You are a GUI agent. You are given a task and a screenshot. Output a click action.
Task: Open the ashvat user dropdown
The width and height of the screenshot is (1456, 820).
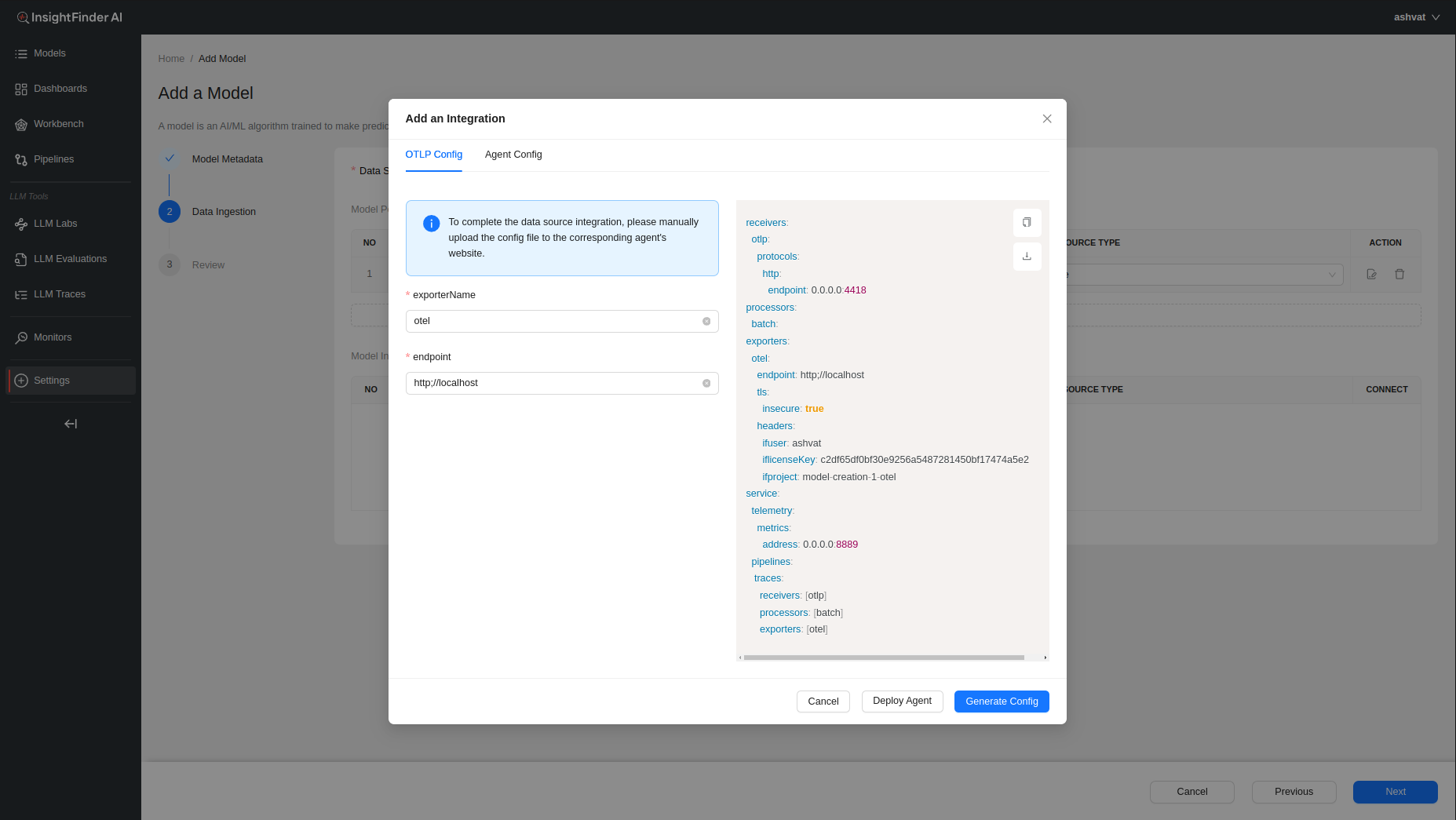[1416, 17]
